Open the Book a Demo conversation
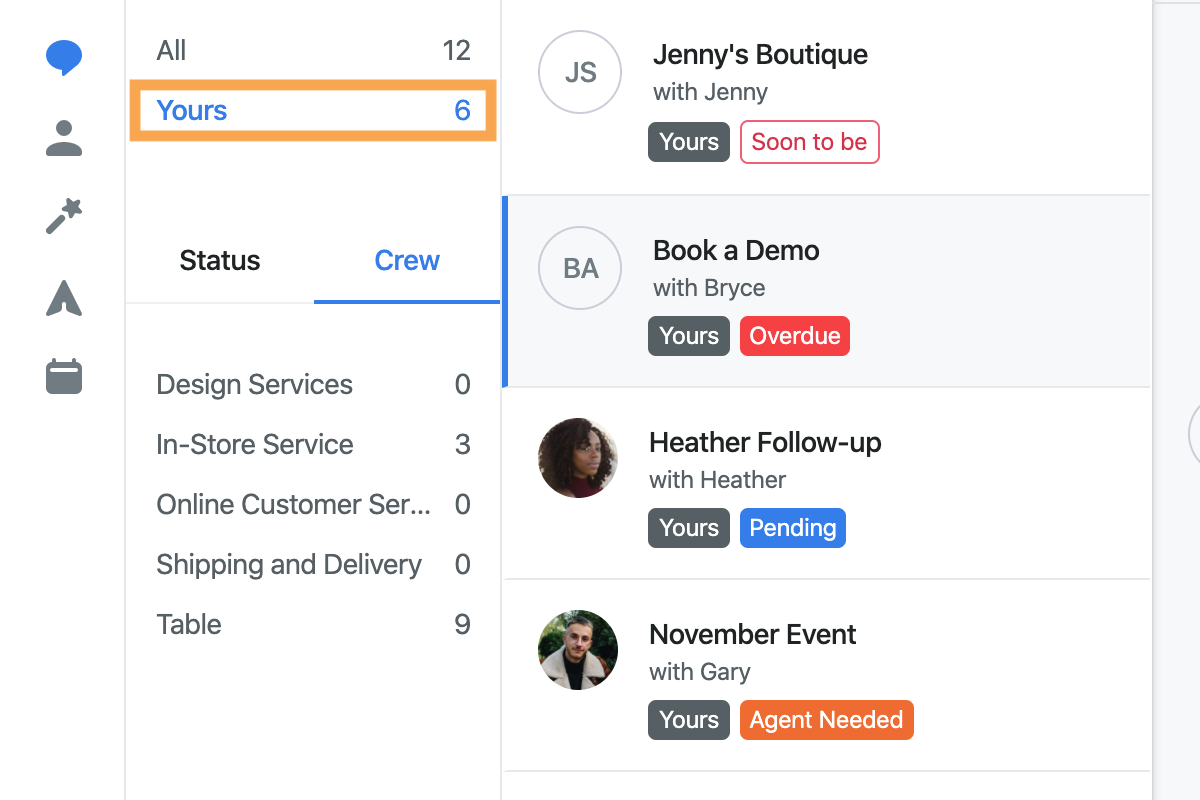 [x=827, y=291]
